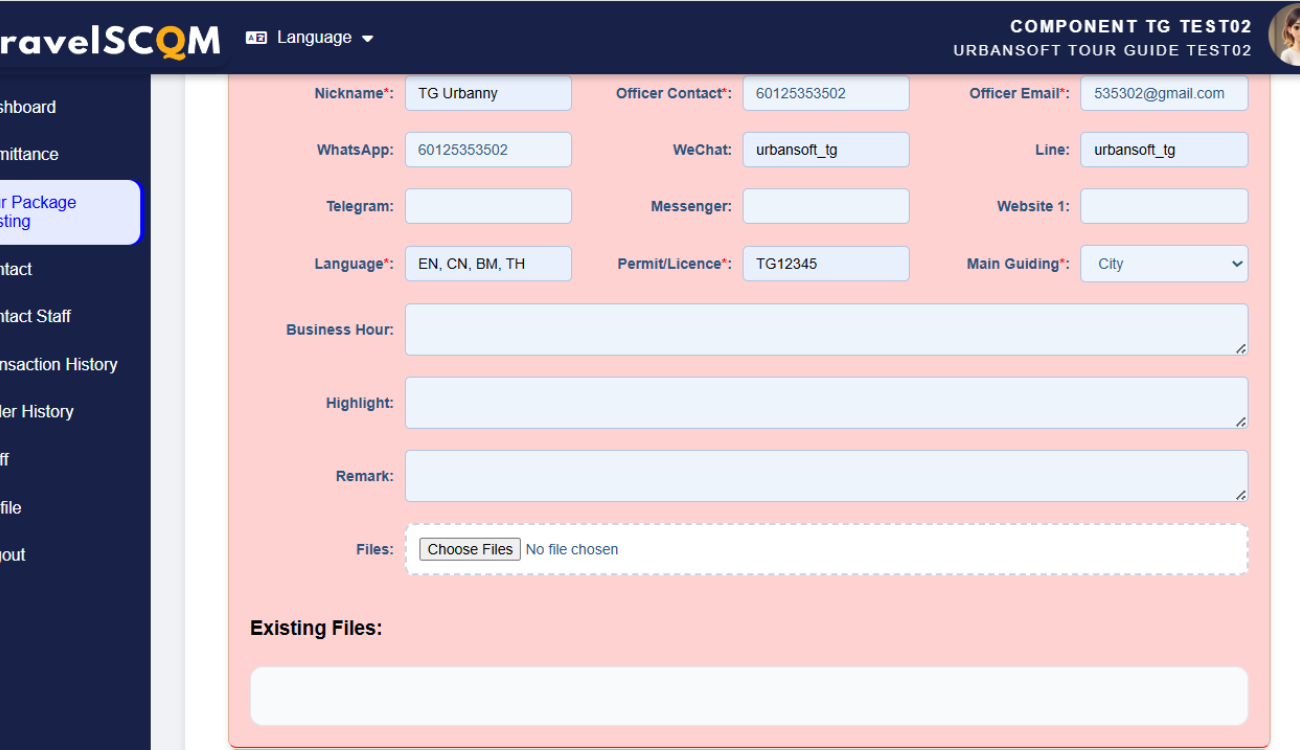Image resolution: width=1300 pixels, height=750 pixels.
Task: Click the Choose Files button
Action: (x=470, y=549)
